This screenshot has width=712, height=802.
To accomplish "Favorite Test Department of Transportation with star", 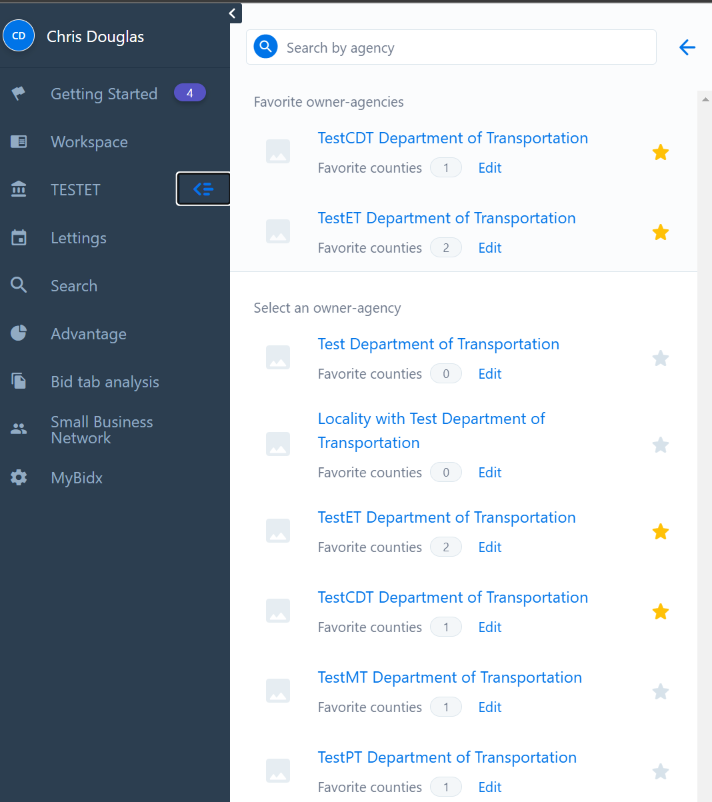I will 660,358.
